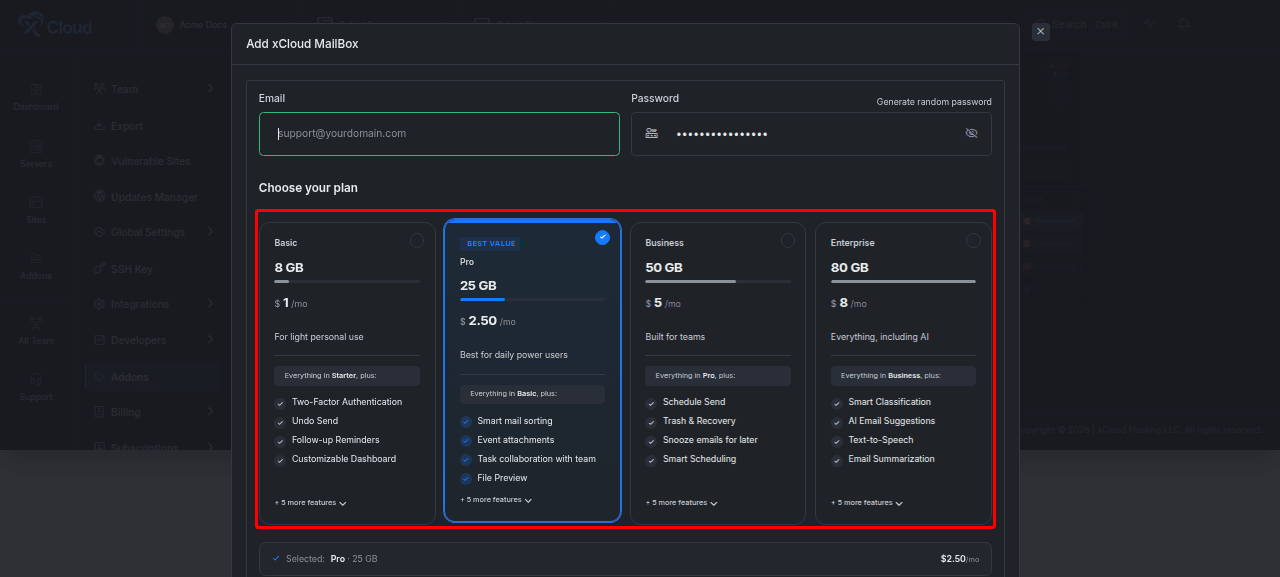
Task: Expand 5 more features under Pro plan
Action: 496,500
